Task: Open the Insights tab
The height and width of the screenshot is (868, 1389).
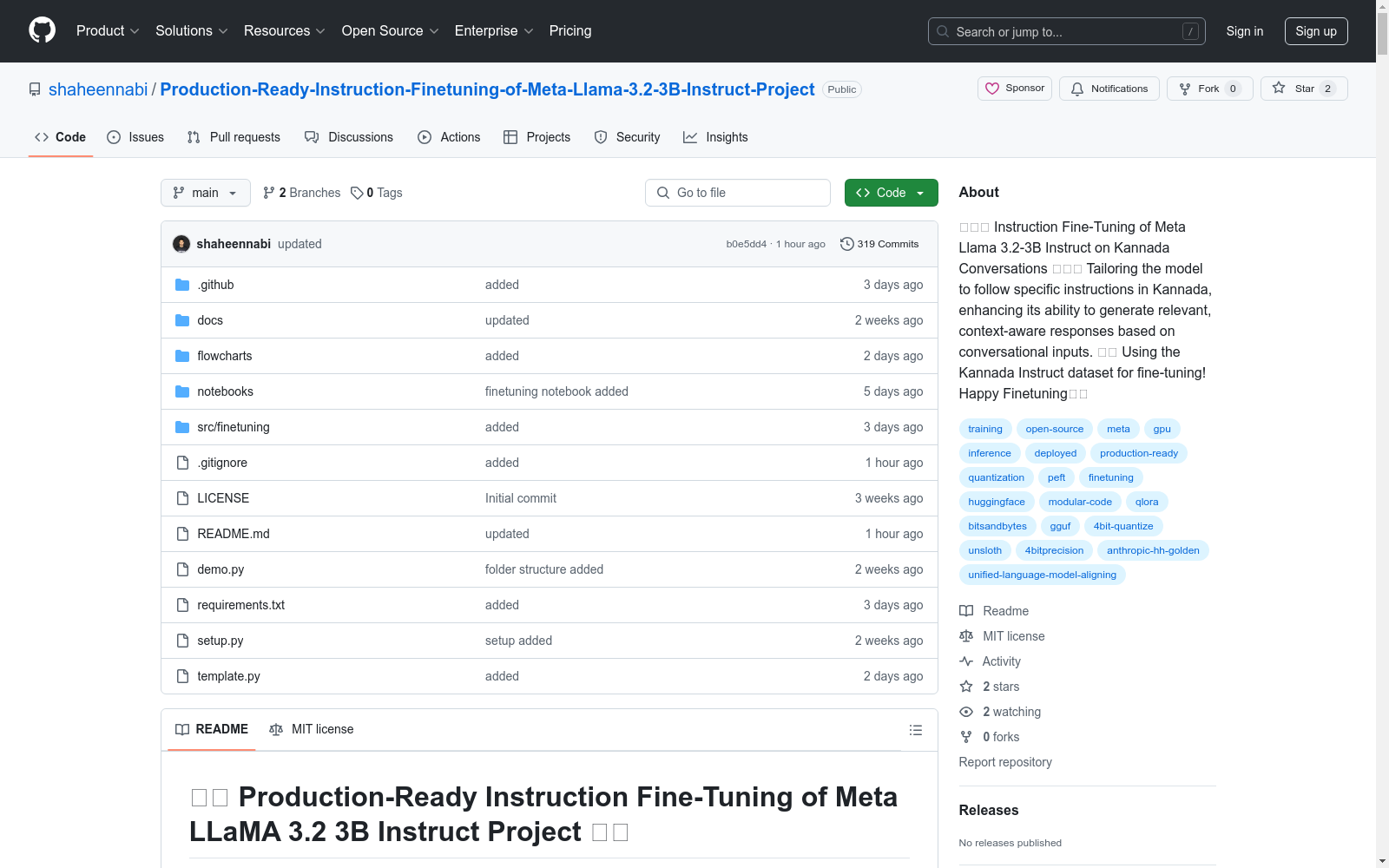Action: pos(715,137)
